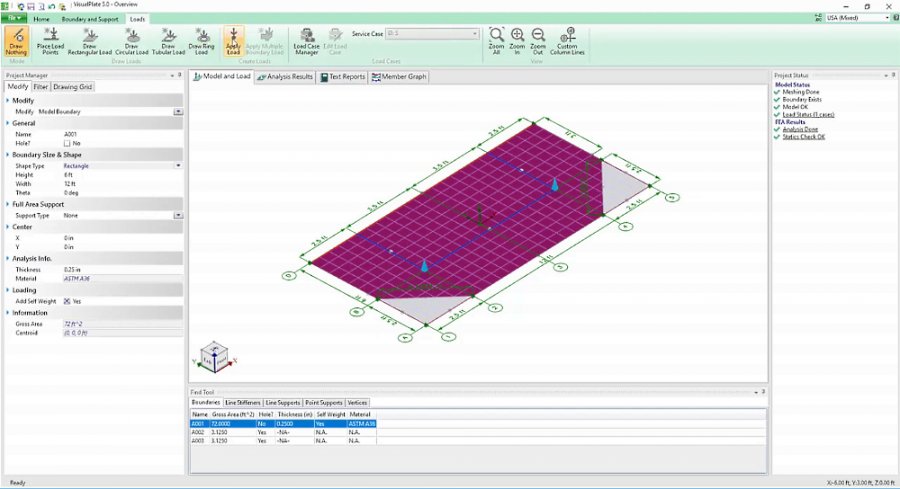Click the blue point support near grid 4
This screenshot has height=489, width=900.
point(554,184)
